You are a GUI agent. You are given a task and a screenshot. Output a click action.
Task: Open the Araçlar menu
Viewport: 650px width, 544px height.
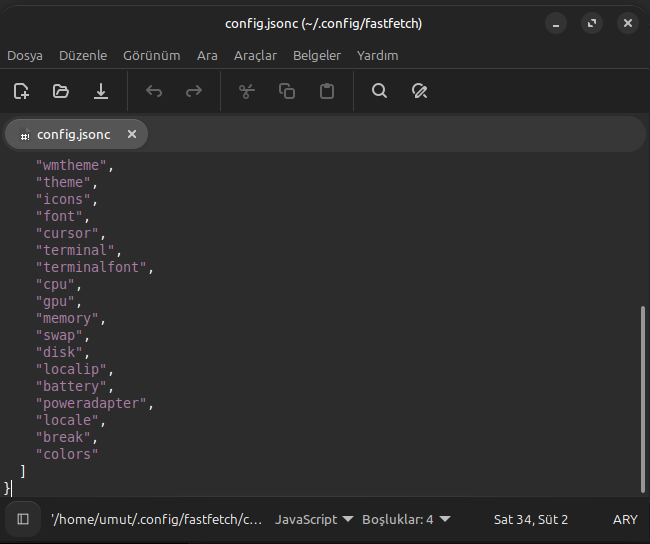[x=255, y=56]
